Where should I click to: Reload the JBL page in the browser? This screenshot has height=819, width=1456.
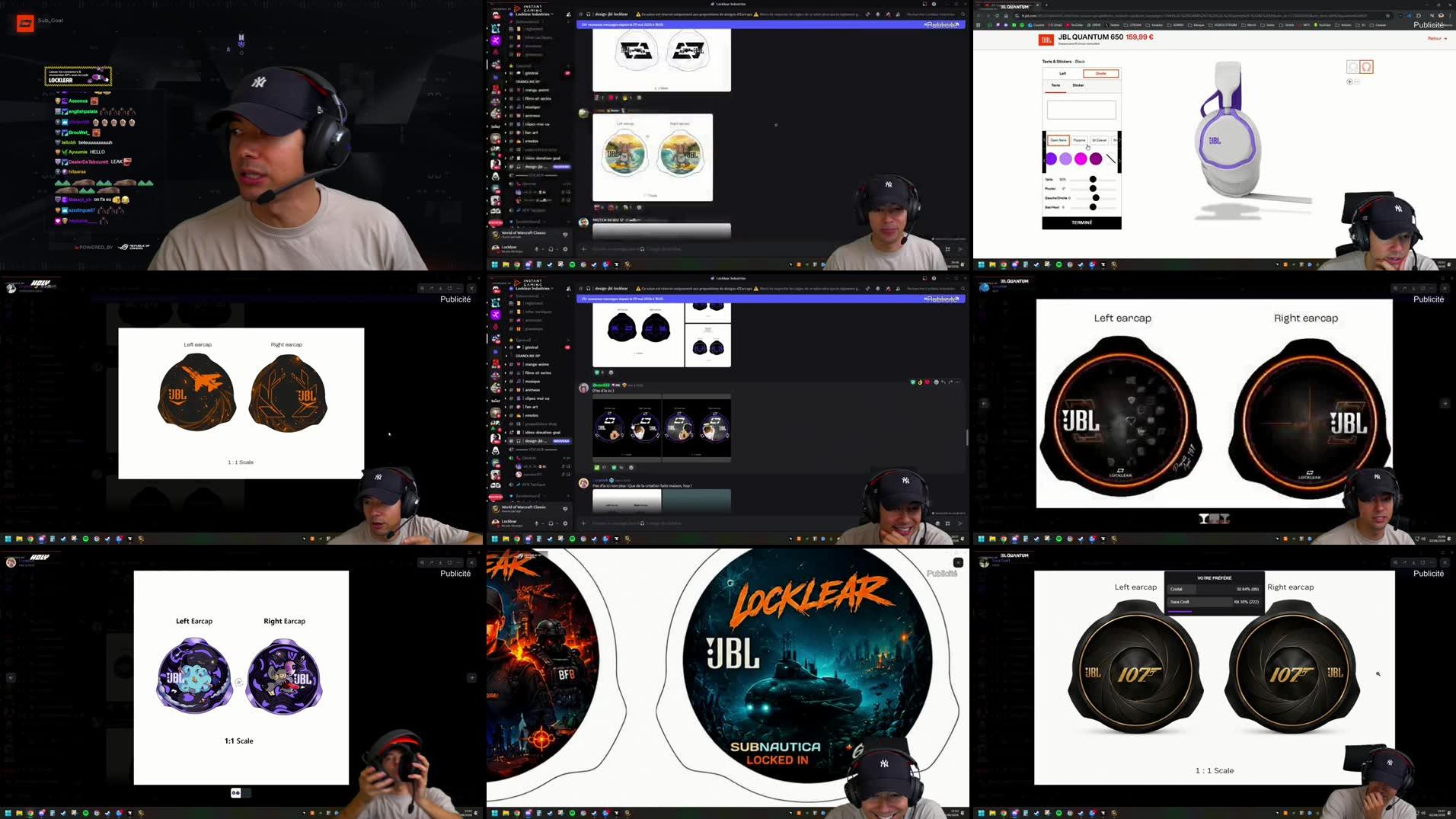[997, 15]
